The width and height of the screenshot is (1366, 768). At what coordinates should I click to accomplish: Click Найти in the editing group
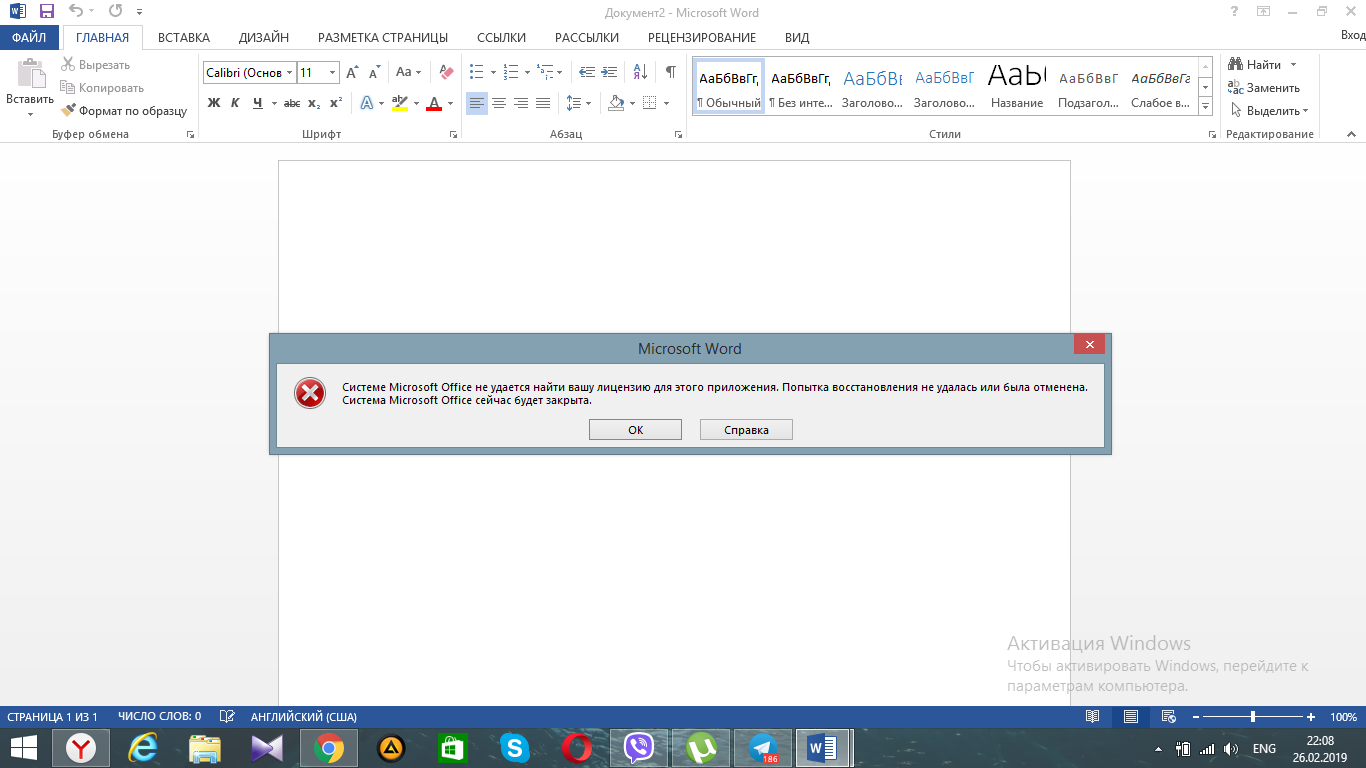tap(1256, 65)
